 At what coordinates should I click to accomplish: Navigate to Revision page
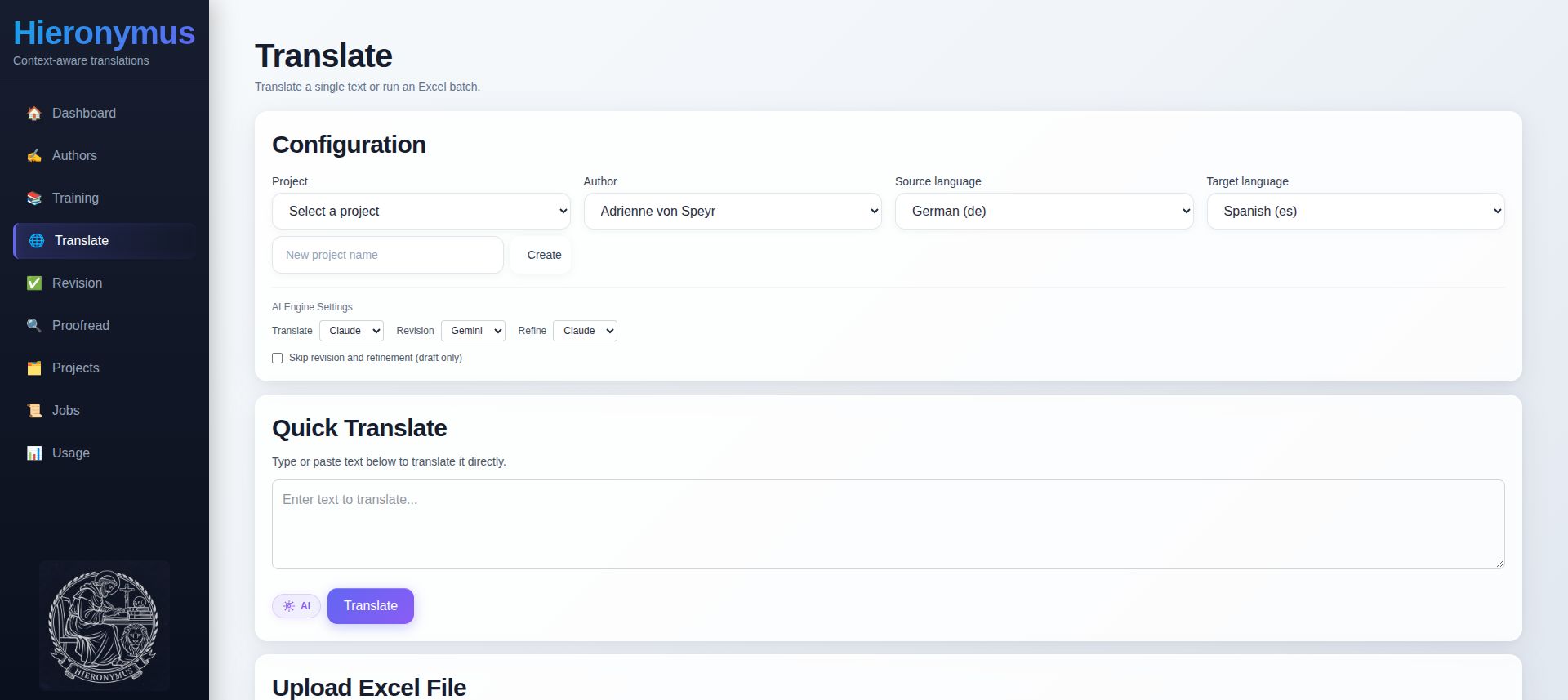tap(105, 283)
